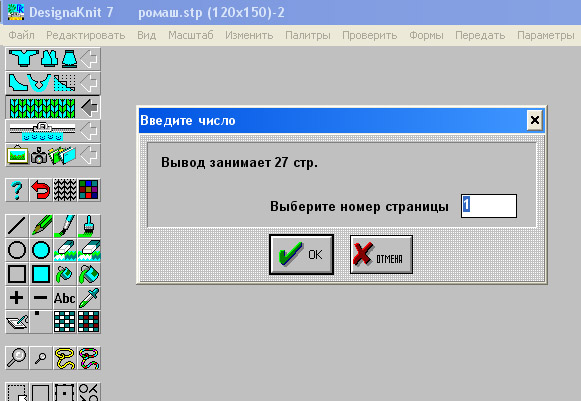Open the question mark help icon

coord(17,190)
